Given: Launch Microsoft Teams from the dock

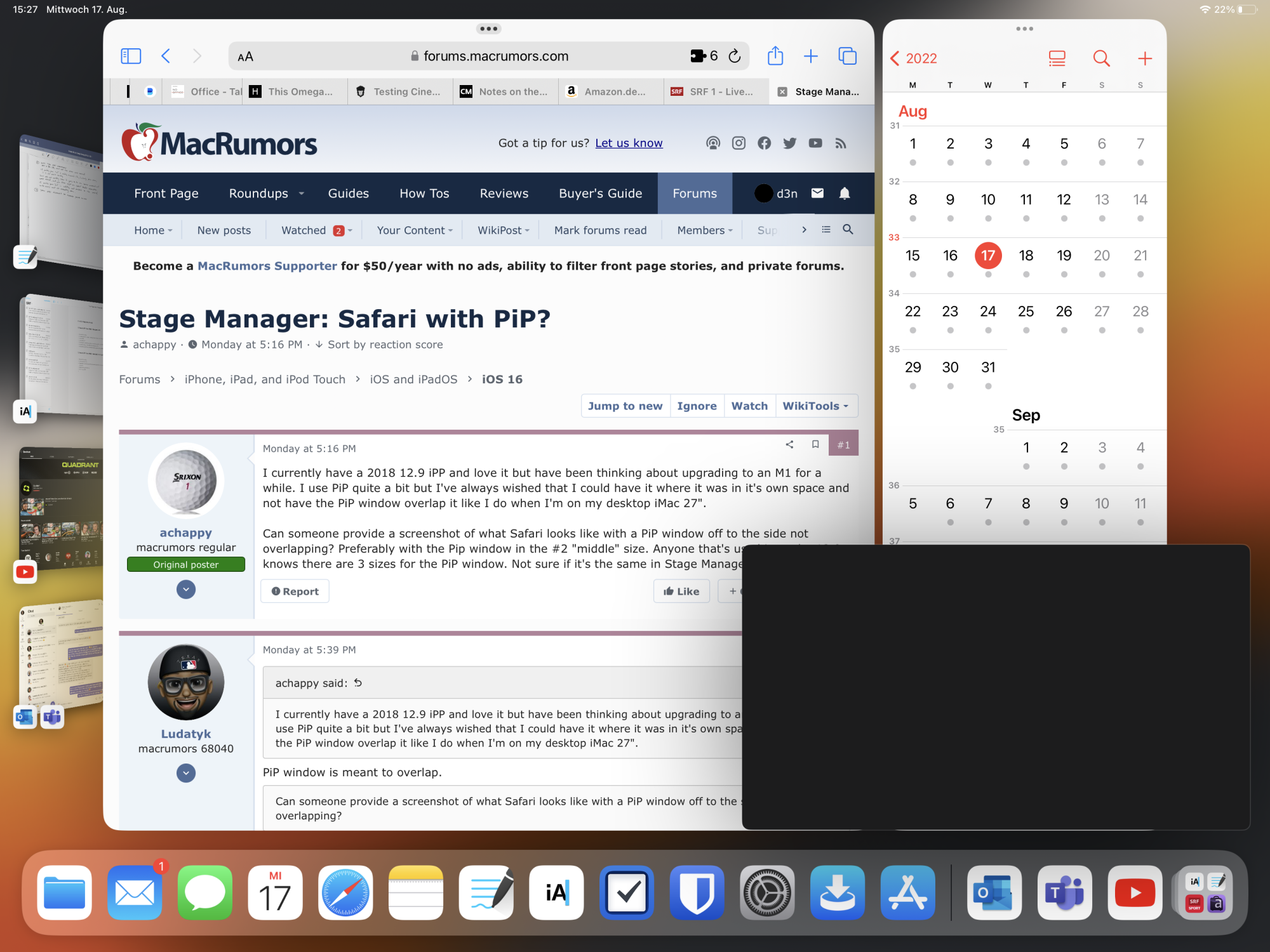Looking at the screenshot, I should (x=1064, y=892).
